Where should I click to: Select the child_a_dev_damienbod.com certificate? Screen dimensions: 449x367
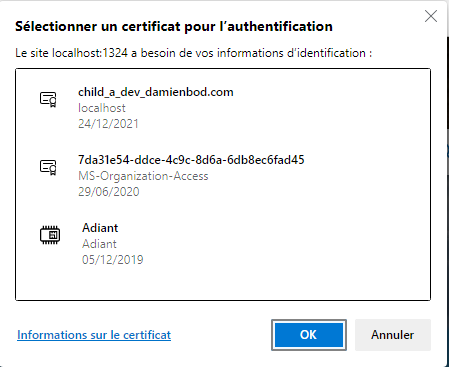(156, 92)
